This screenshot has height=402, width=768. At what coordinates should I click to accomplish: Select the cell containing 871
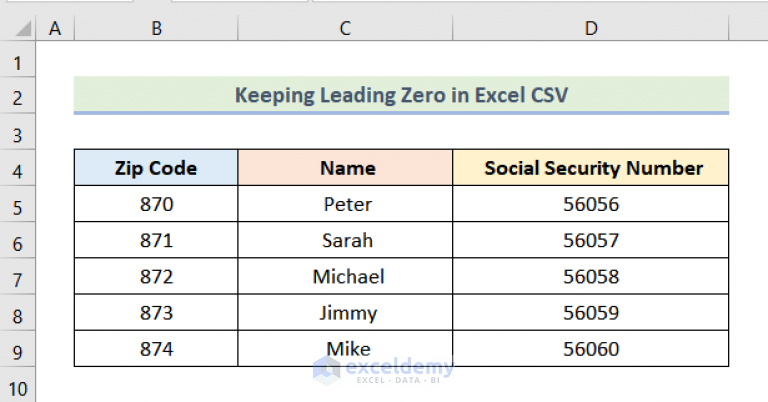[x=156, y=240]
